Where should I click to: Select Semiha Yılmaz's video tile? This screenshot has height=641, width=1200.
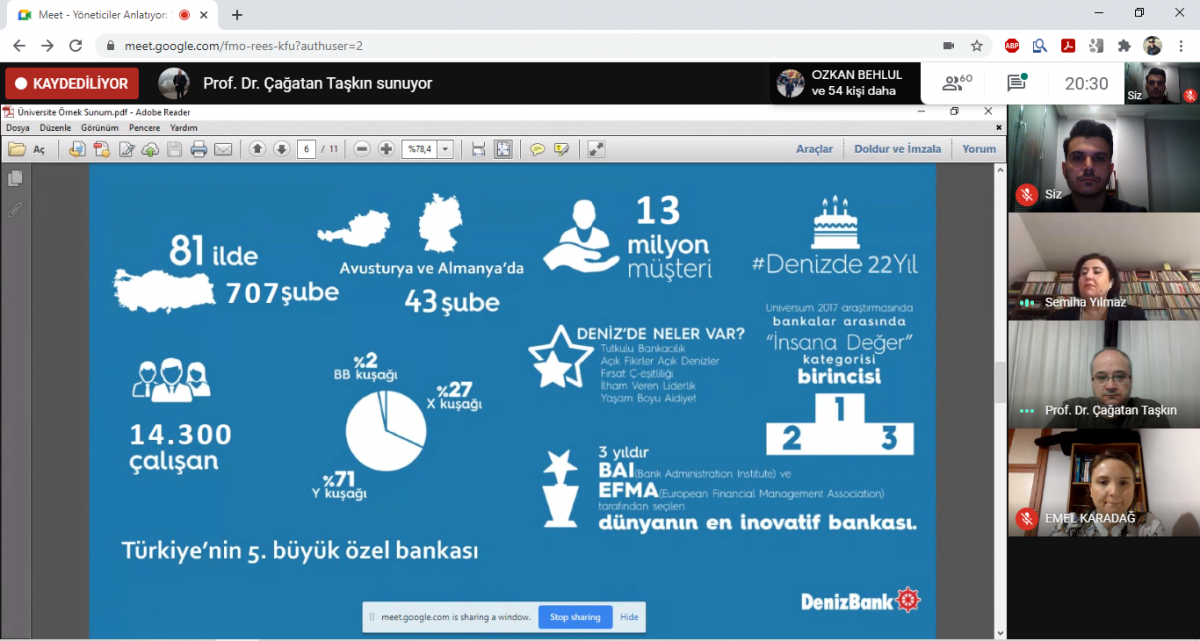click(x=1103, y=266)
